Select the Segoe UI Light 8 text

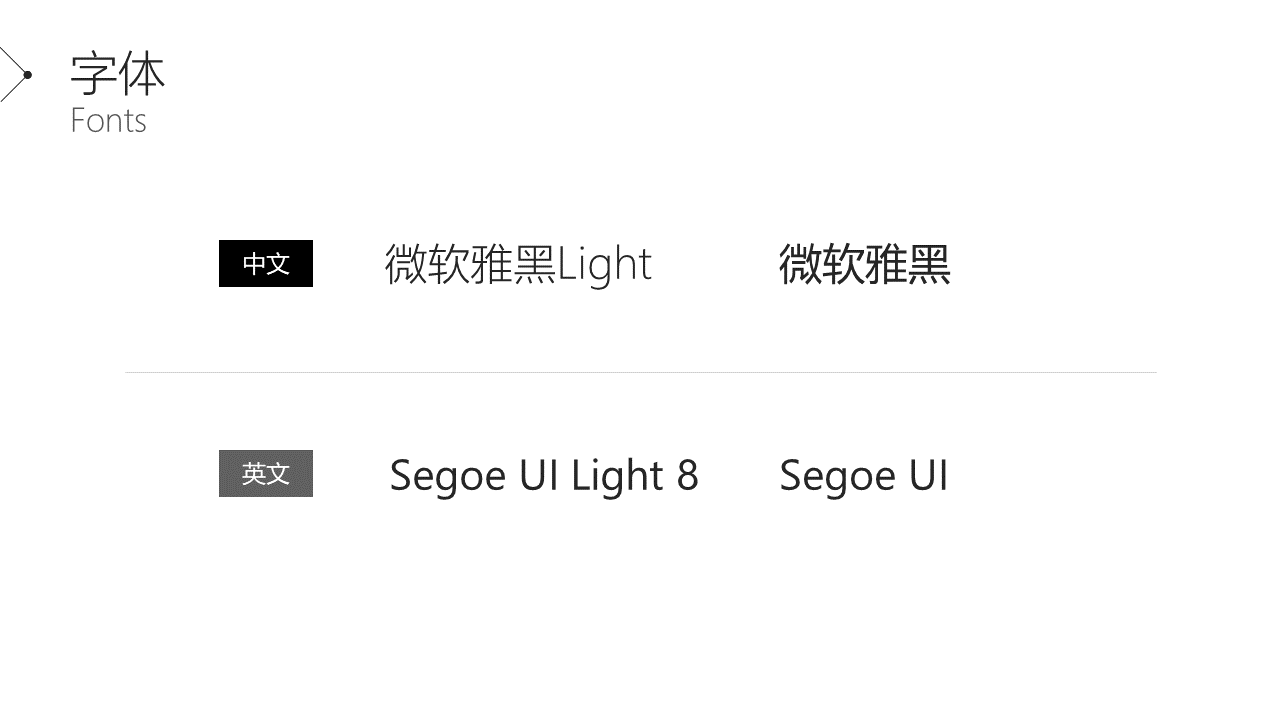click(x=543, y=475)
